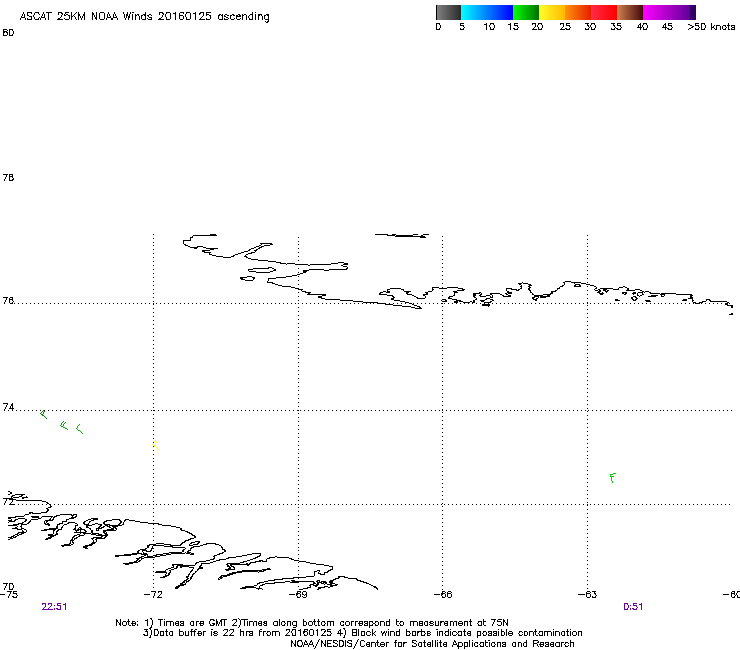The width and height of the screenshot is (740, 650).
Task: Select the green 15-20 knots color segment
Action: [x=526, y=12]
